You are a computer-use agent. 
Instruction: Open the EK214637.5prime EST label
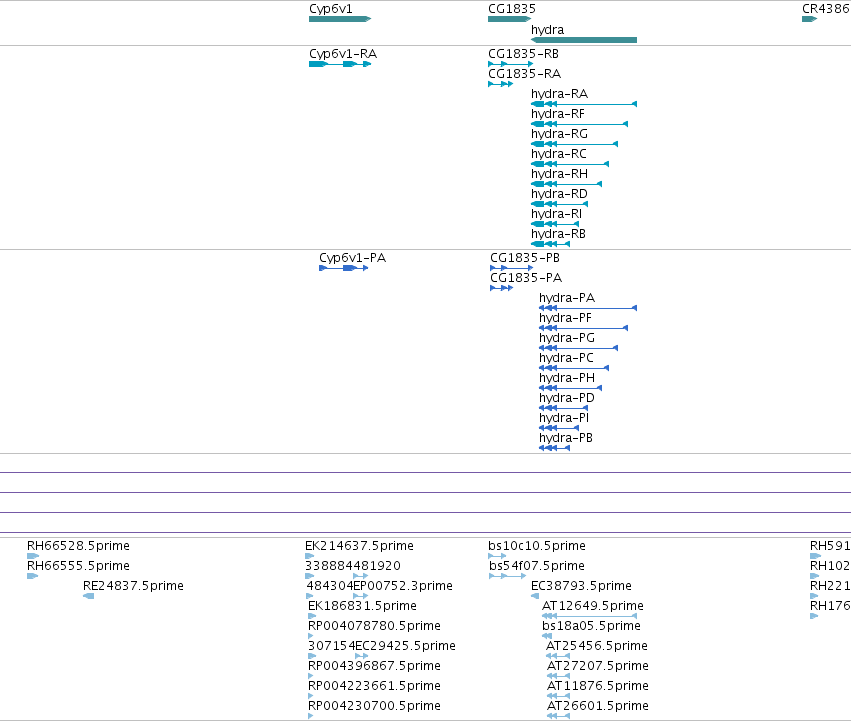point(359,546)
